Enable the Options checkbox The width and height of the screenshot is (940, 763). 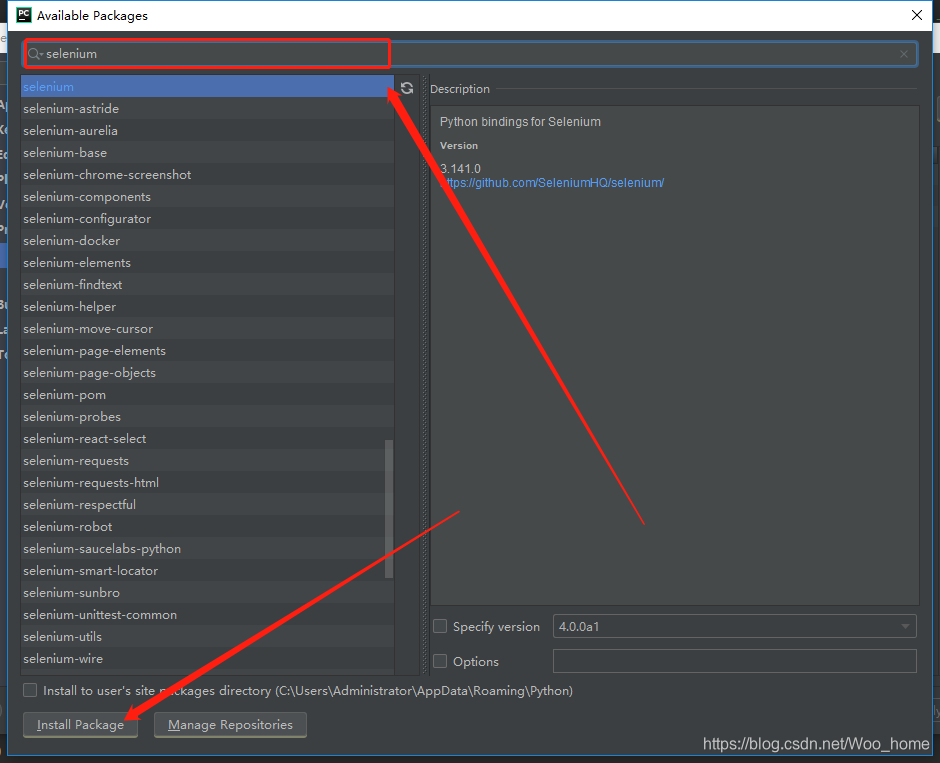pyautogui.click(x=440, y=661)
